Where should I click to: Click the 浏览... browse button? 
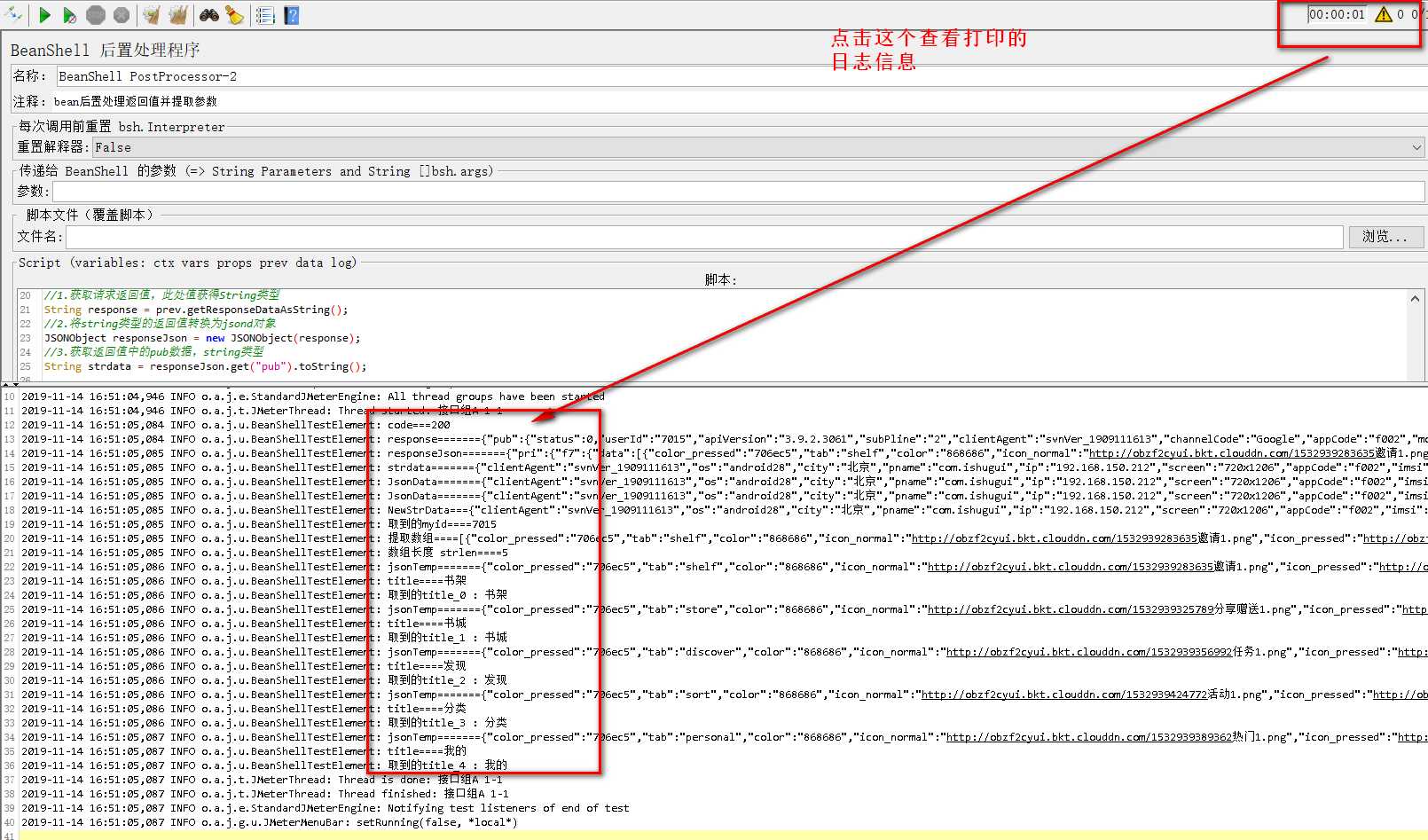[x=1386, y=237]
